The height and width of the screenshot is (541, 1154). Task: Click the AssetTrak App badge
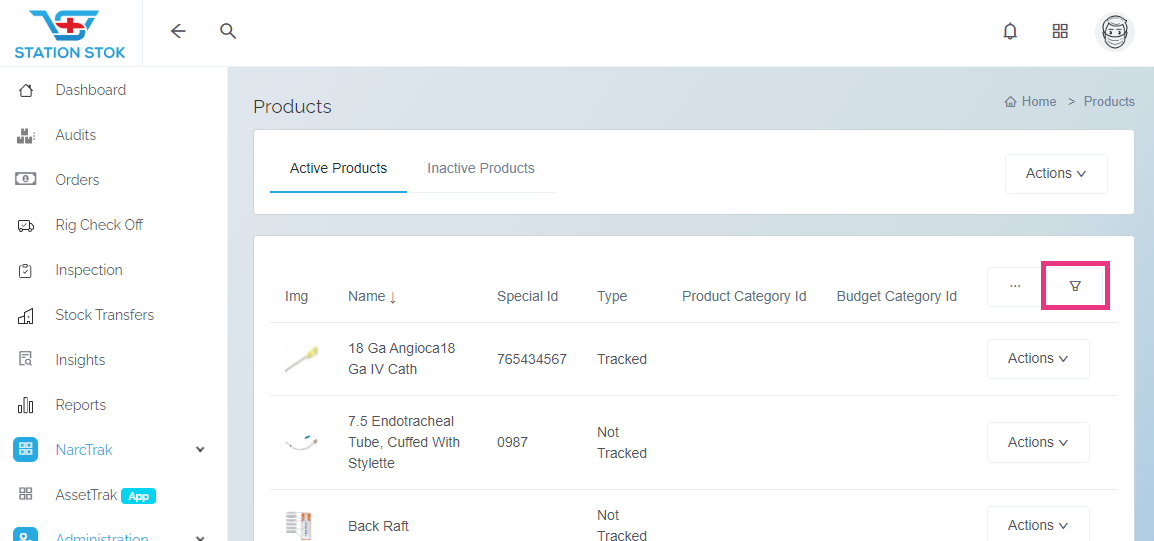(x=138, y=496)
